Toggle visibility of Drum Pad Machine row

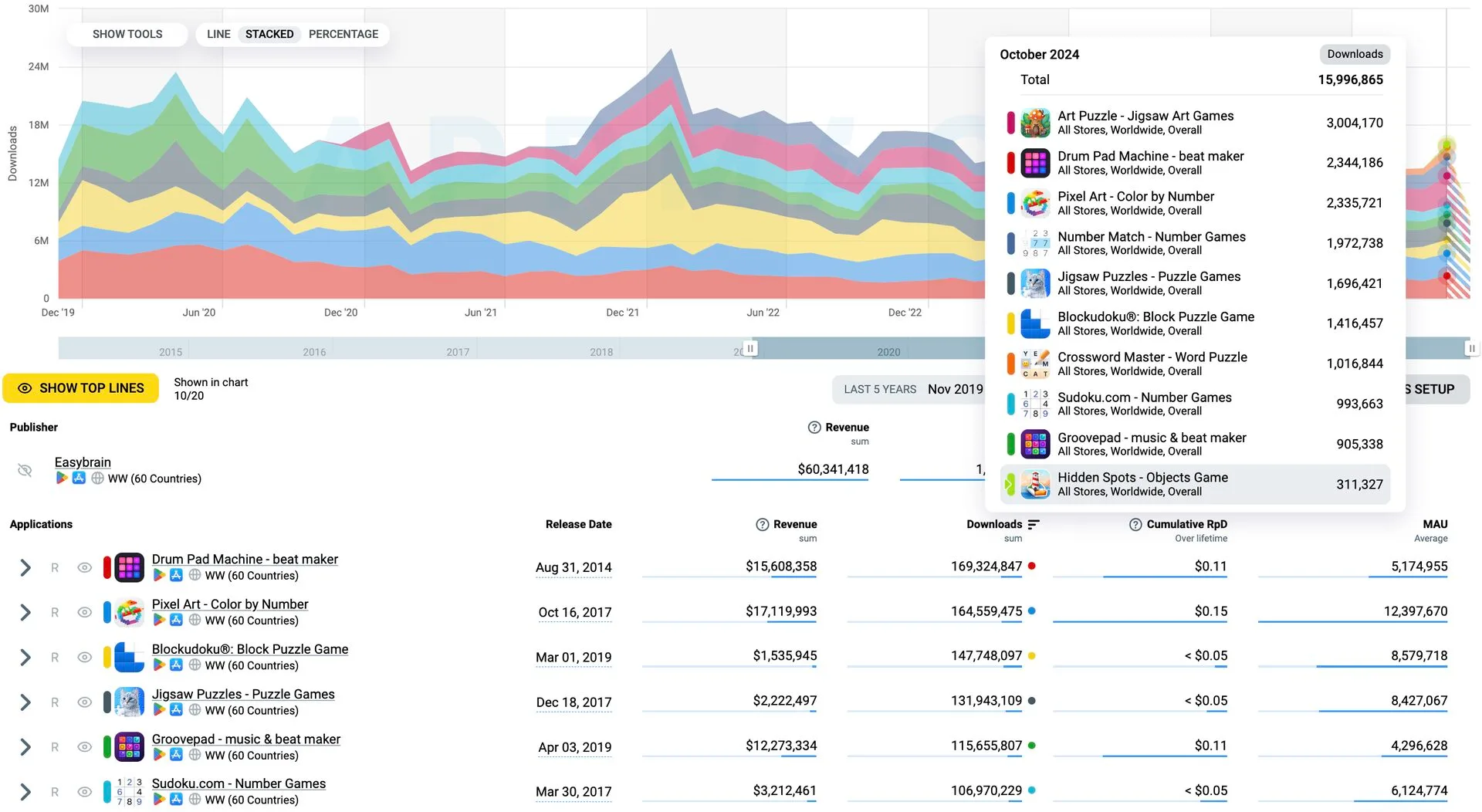tap(84, 568)
